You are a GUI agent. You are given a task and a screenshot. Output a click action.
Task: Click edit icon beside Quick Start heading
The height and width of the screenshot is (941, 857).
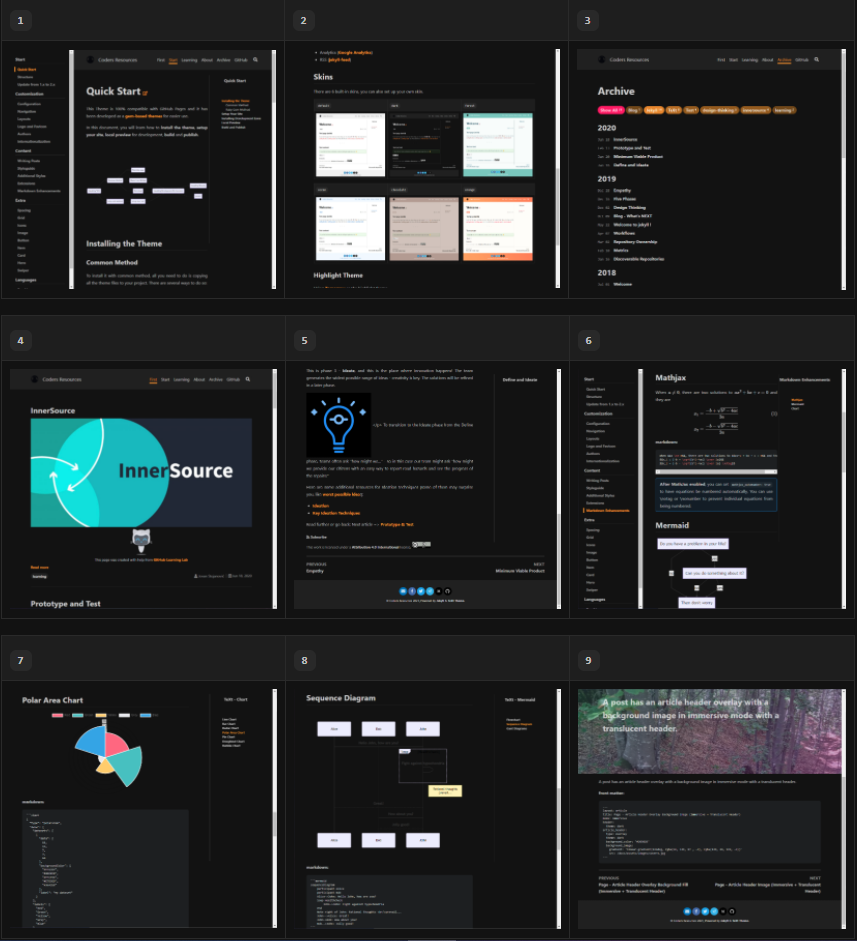pos(145,93)
